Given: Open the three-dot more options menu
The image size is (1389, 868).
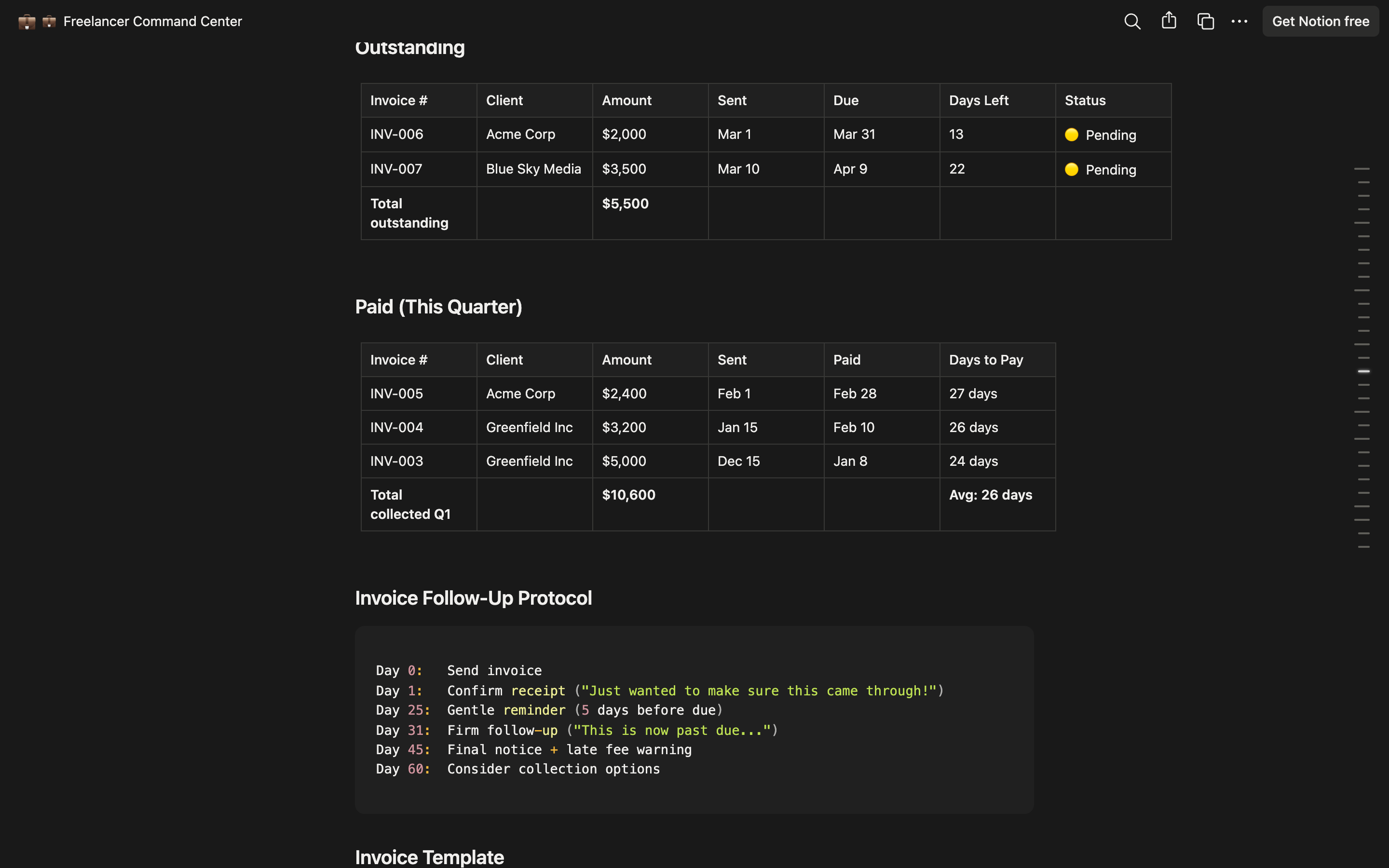Looking at the screenshot, I should point(1239,21).
